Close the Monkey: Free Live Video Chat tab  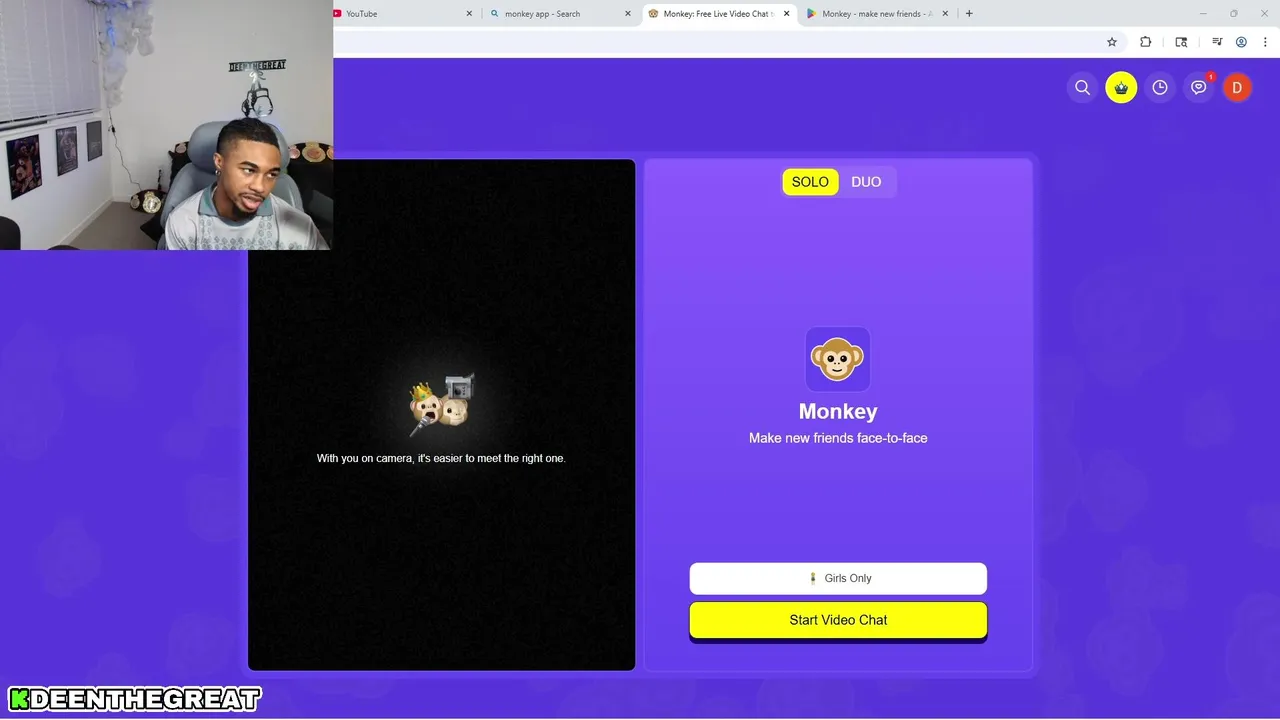coord(786,14)
